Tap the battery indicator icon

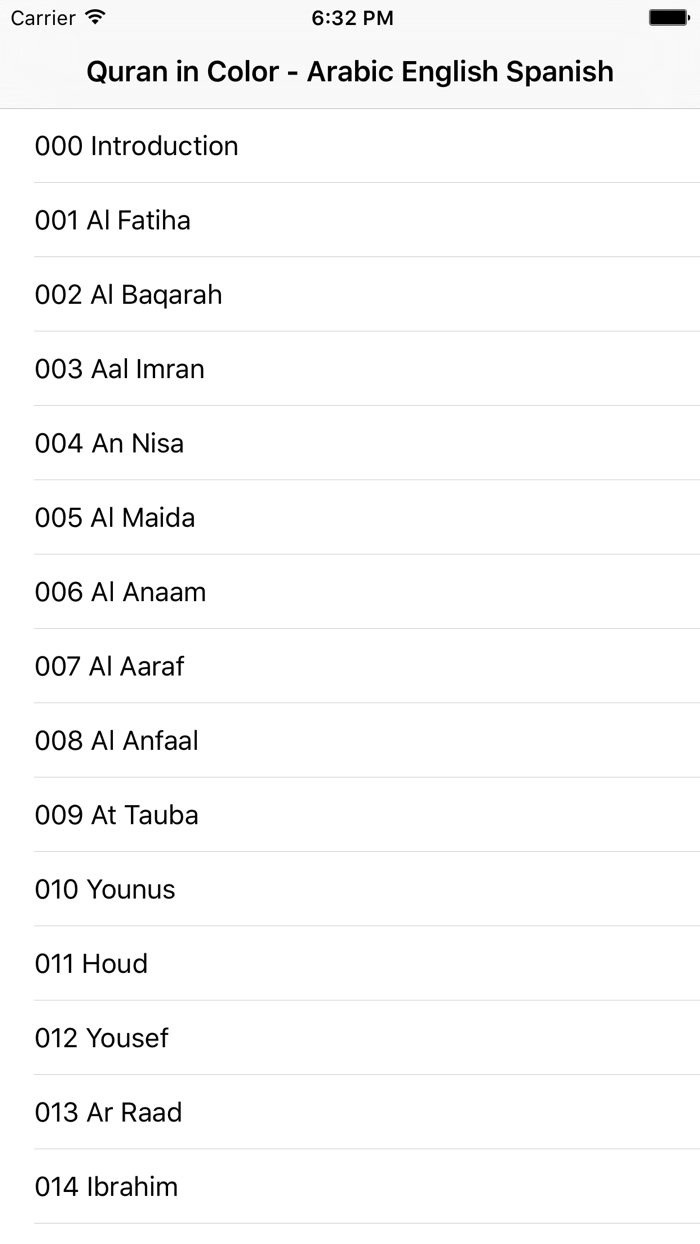(x=667, y=16)
